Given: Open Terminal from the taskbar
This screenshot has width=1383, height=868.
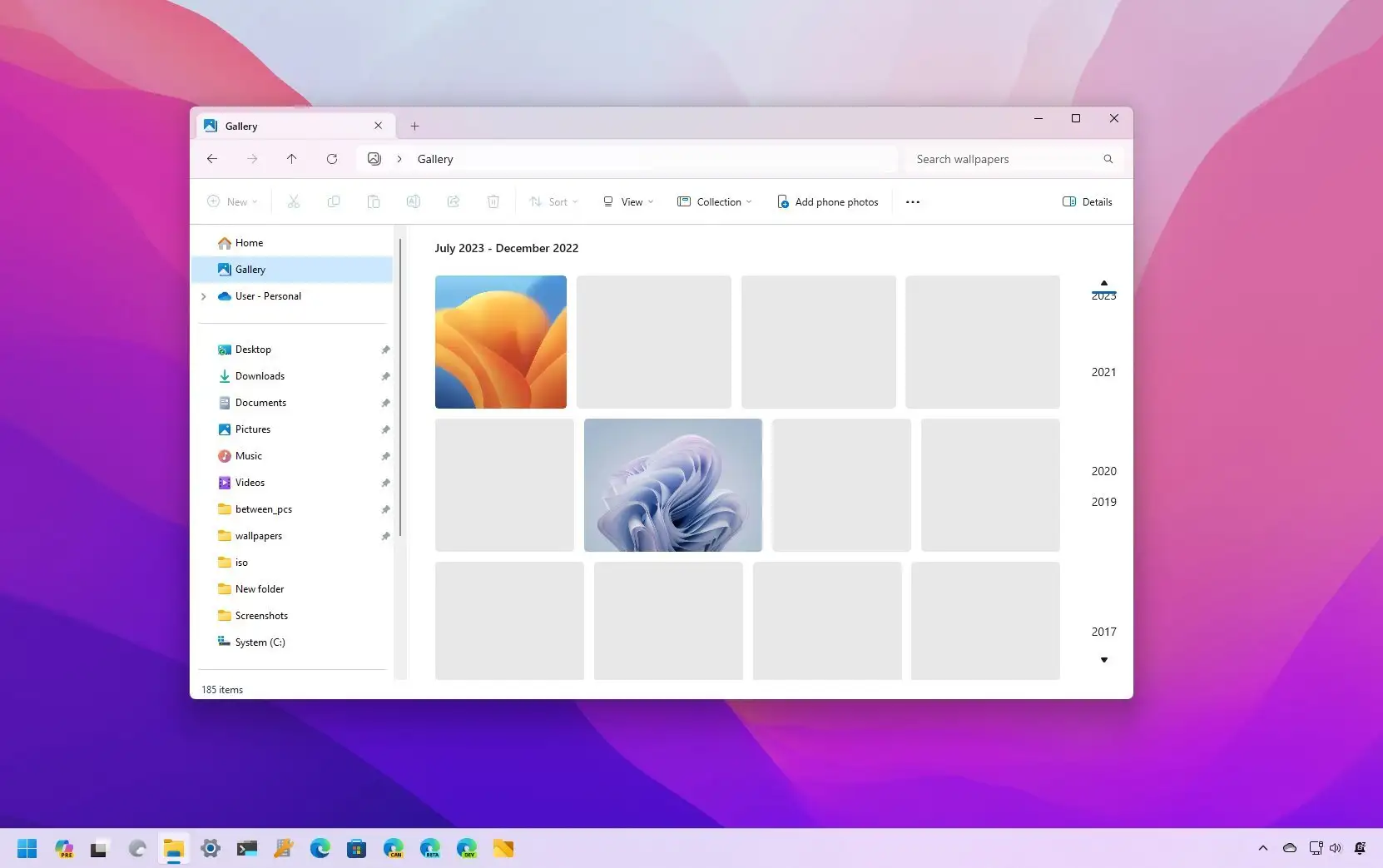Looking at the screenshot, I should [x=247, y=849].
